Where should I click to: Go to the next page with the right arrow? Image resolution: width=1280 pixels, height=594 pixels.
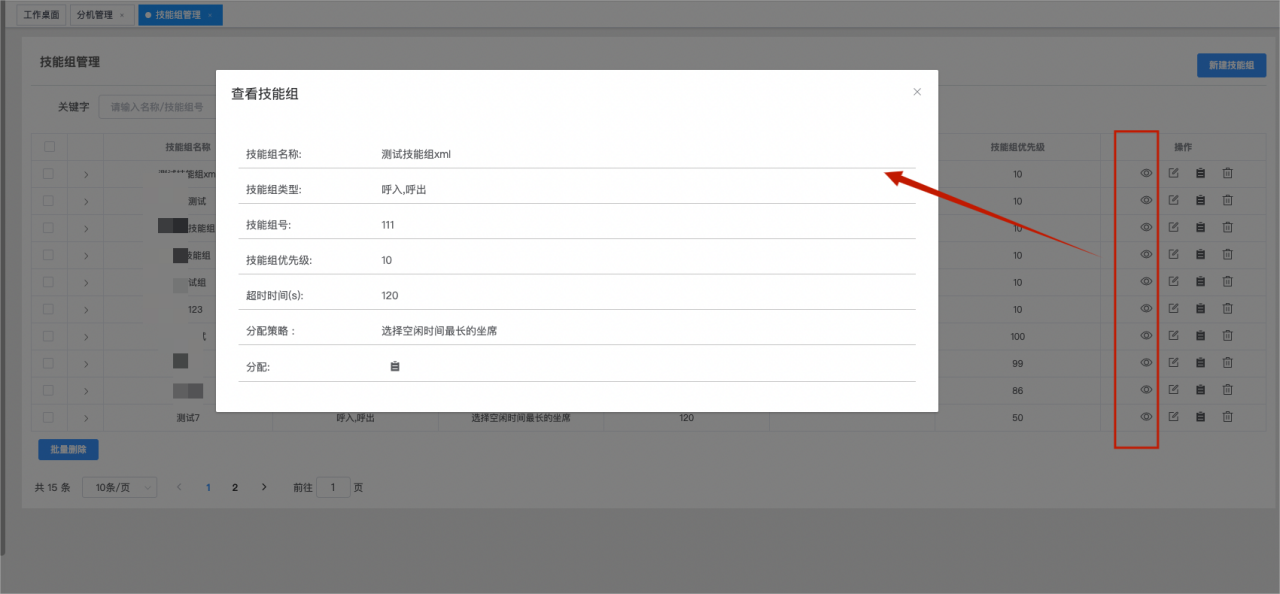264,487
